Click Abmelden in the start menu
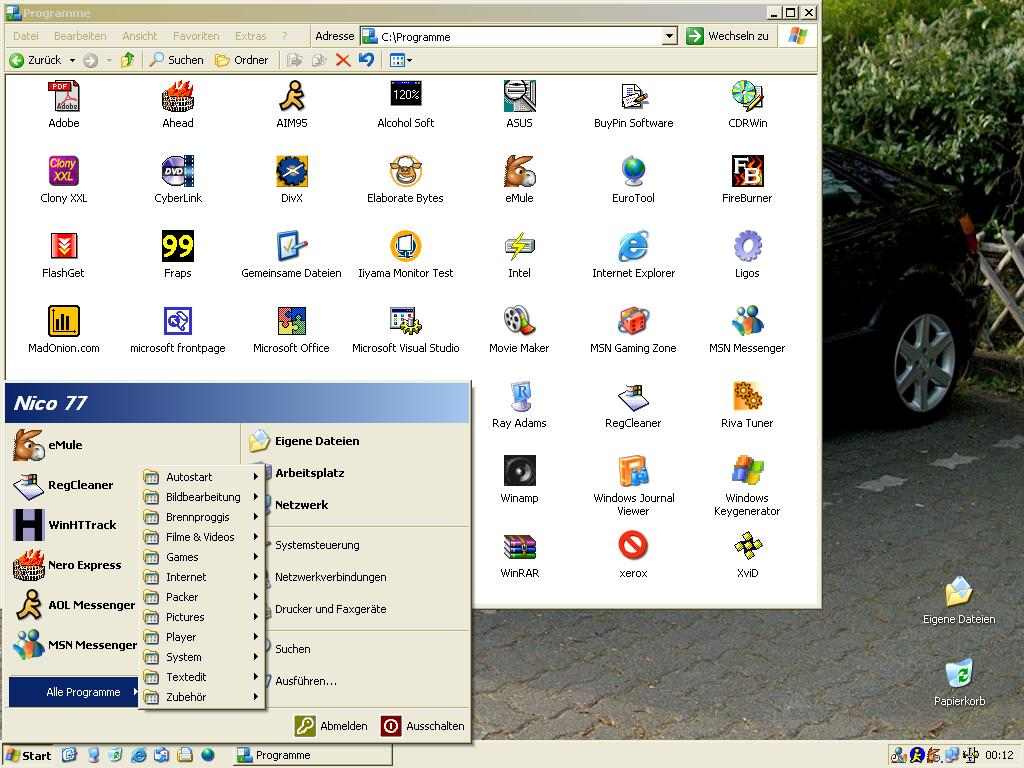 [x=331, y=726]
